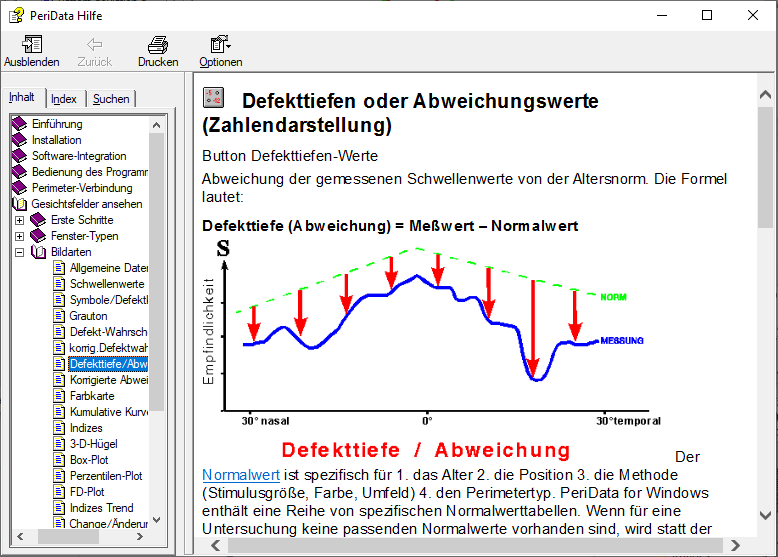
Task: Click the Einführung book icon
Action: pos(19,124)
